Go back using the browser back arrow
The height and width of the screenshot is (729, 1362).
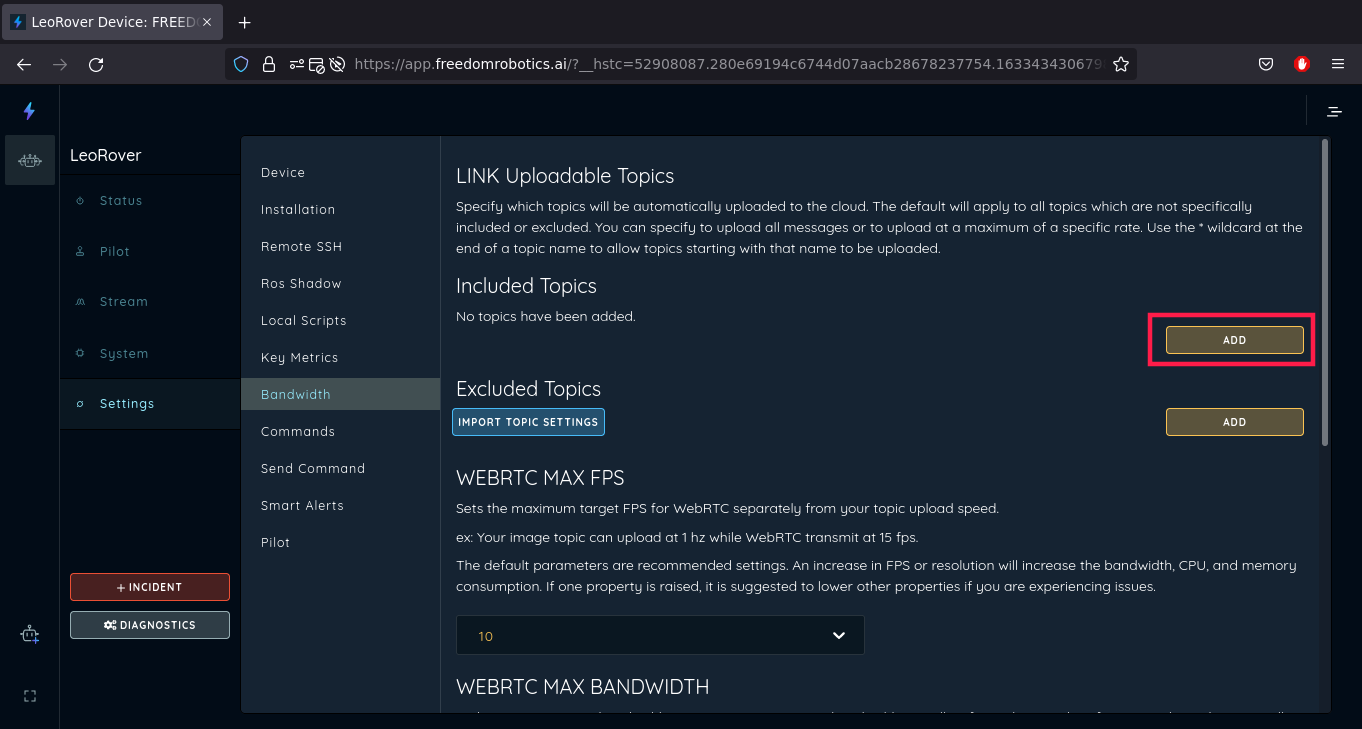(x=24, y=64)
